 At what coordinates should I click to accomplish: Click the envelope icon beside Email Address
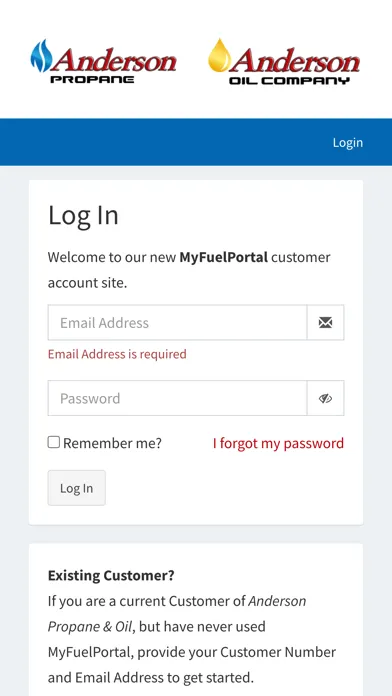325,323
